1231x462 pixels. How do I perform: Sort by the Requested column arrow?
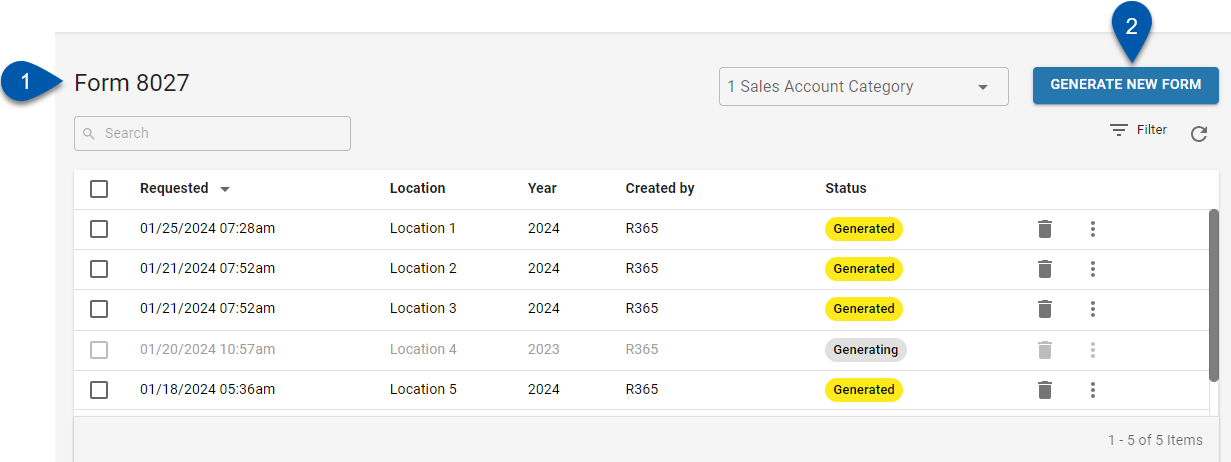225,189
